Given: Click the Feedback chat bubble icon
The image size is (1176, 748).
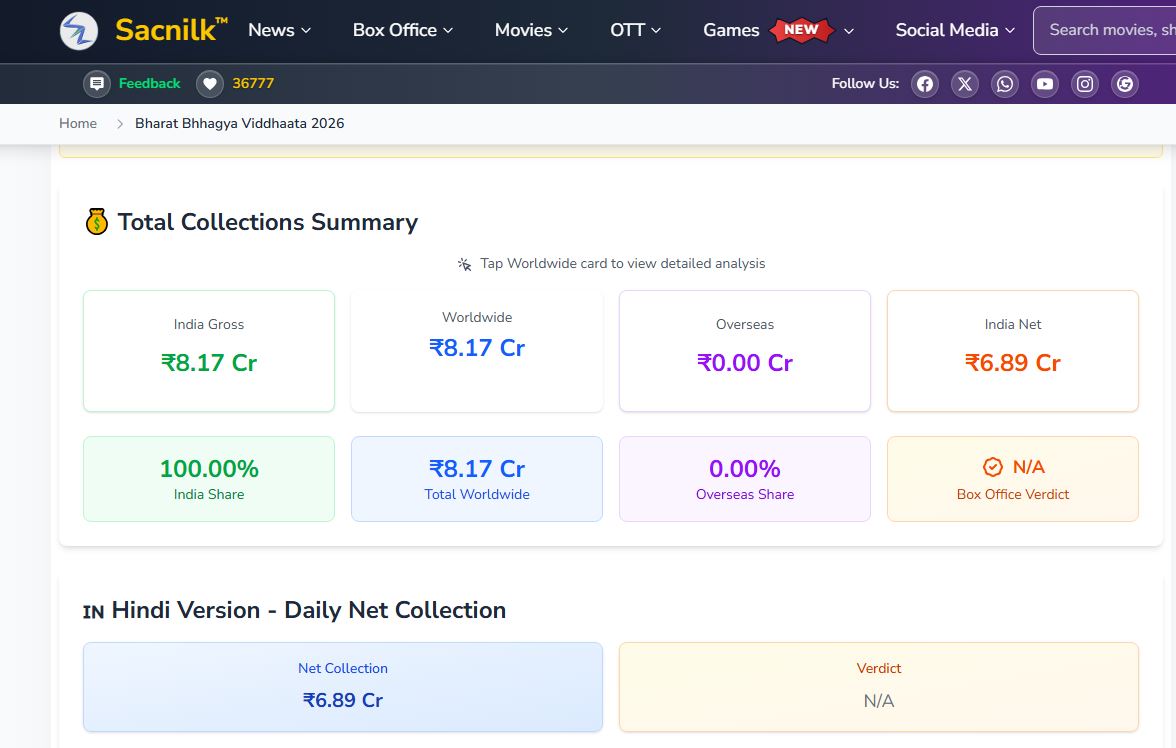Looking at the screenshot, I should 97,83.
